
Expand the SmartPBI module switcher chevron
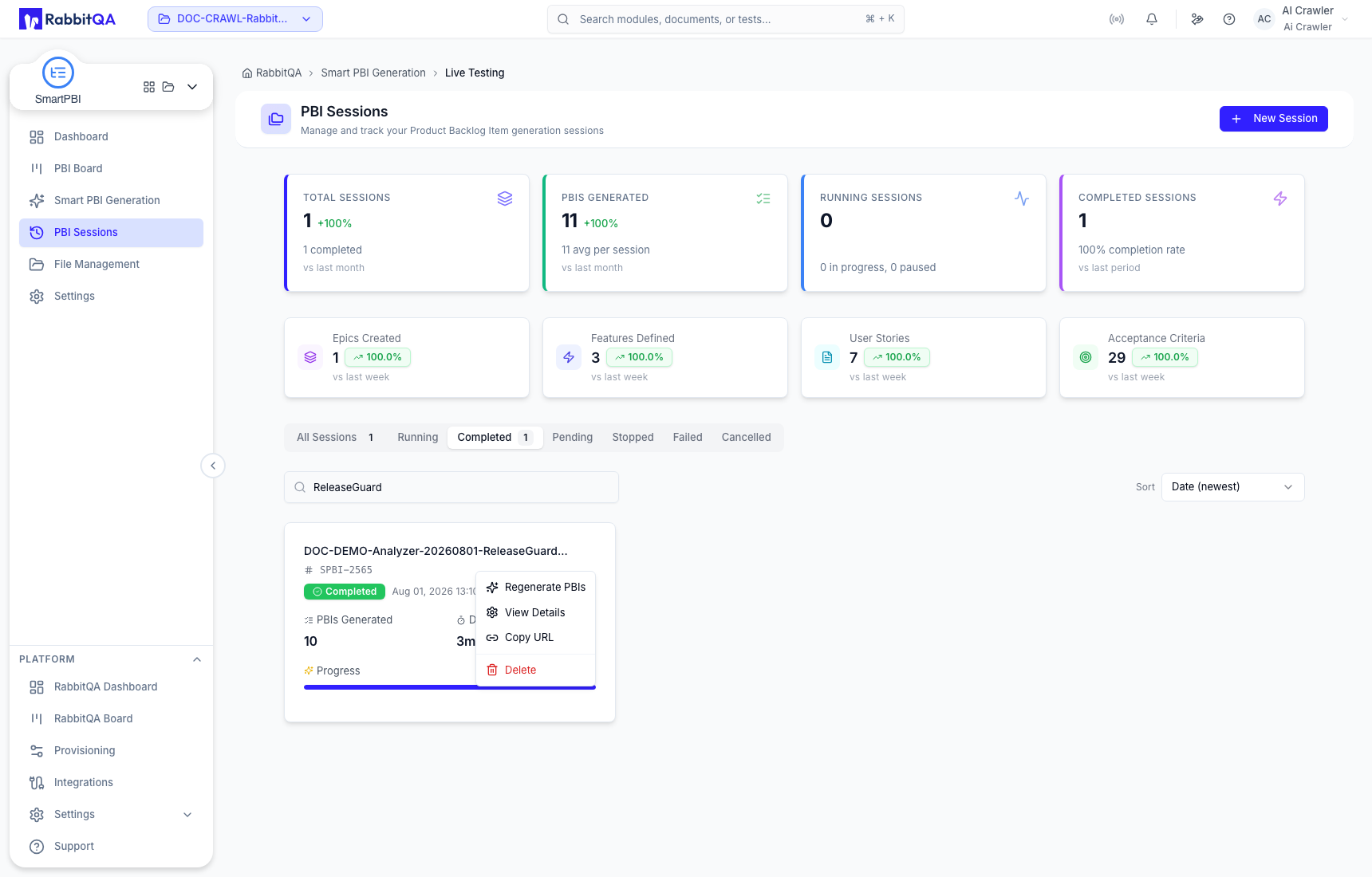192,87
